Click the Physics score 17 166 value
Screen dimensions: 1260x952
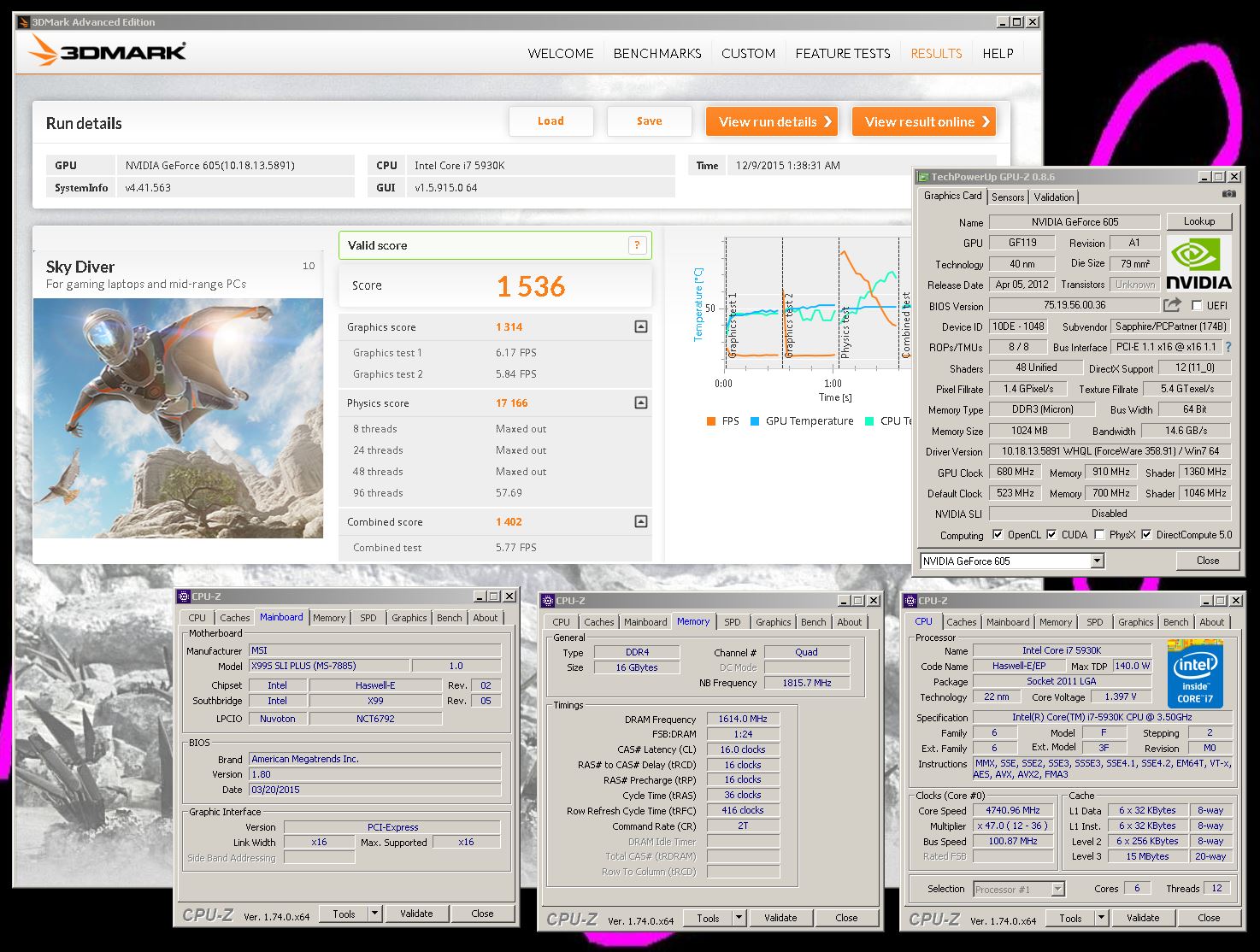click(x=511, y=403)
